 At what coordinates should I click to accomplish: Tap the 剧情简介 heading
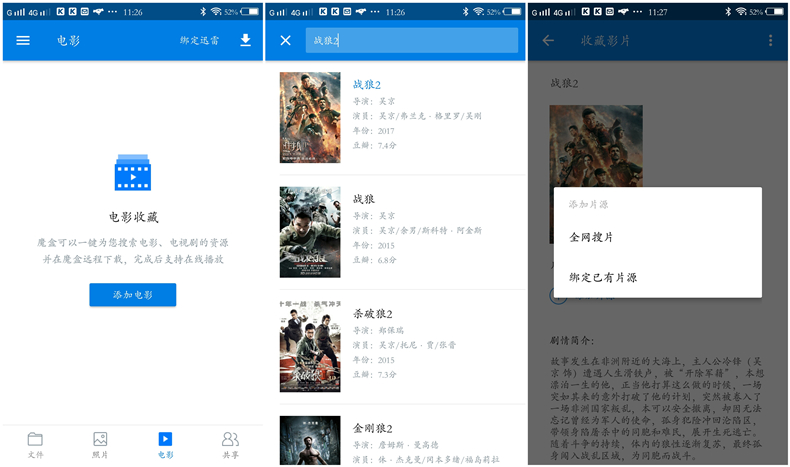[572, 341]
